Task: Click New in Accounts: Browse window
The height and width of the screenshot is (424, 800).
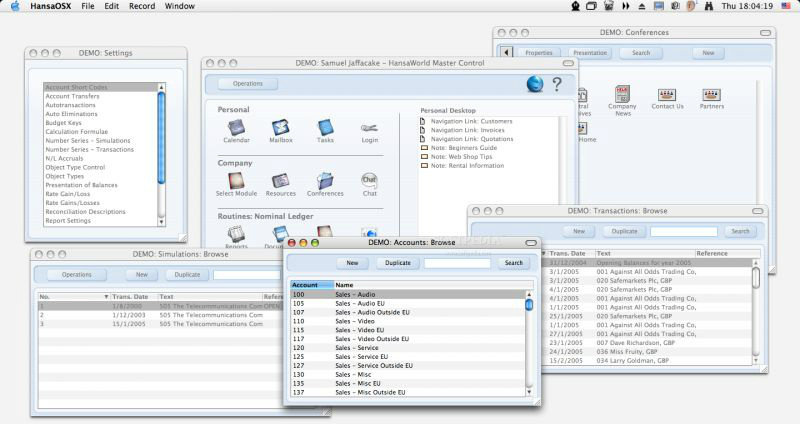Action: [x=353, y=263]
